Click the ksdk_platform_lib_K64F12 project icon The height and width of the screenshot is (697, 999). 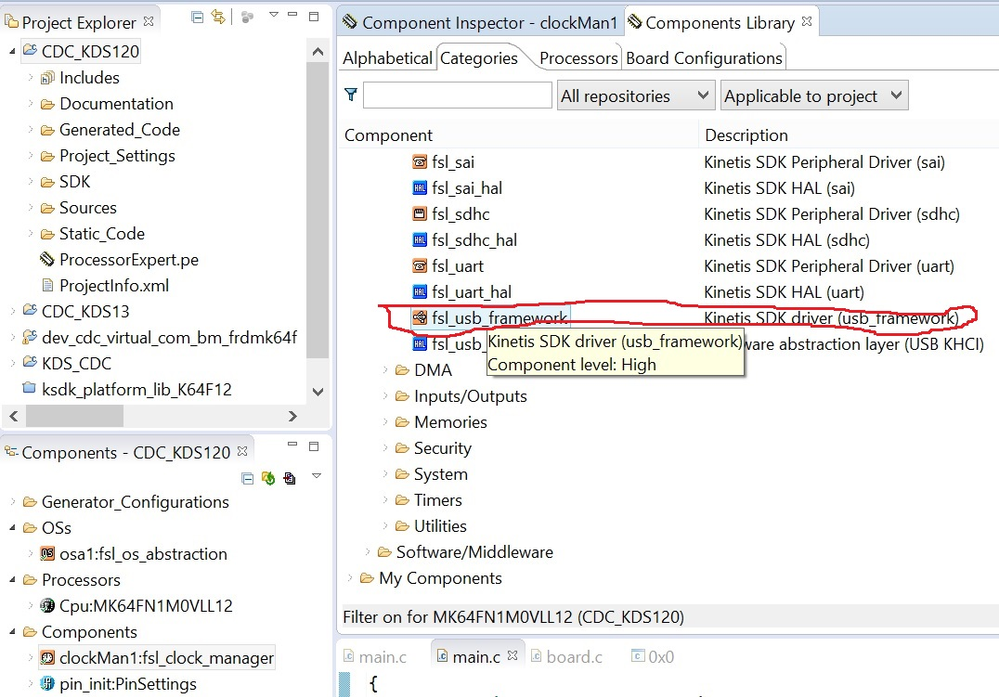pos(29,388)
